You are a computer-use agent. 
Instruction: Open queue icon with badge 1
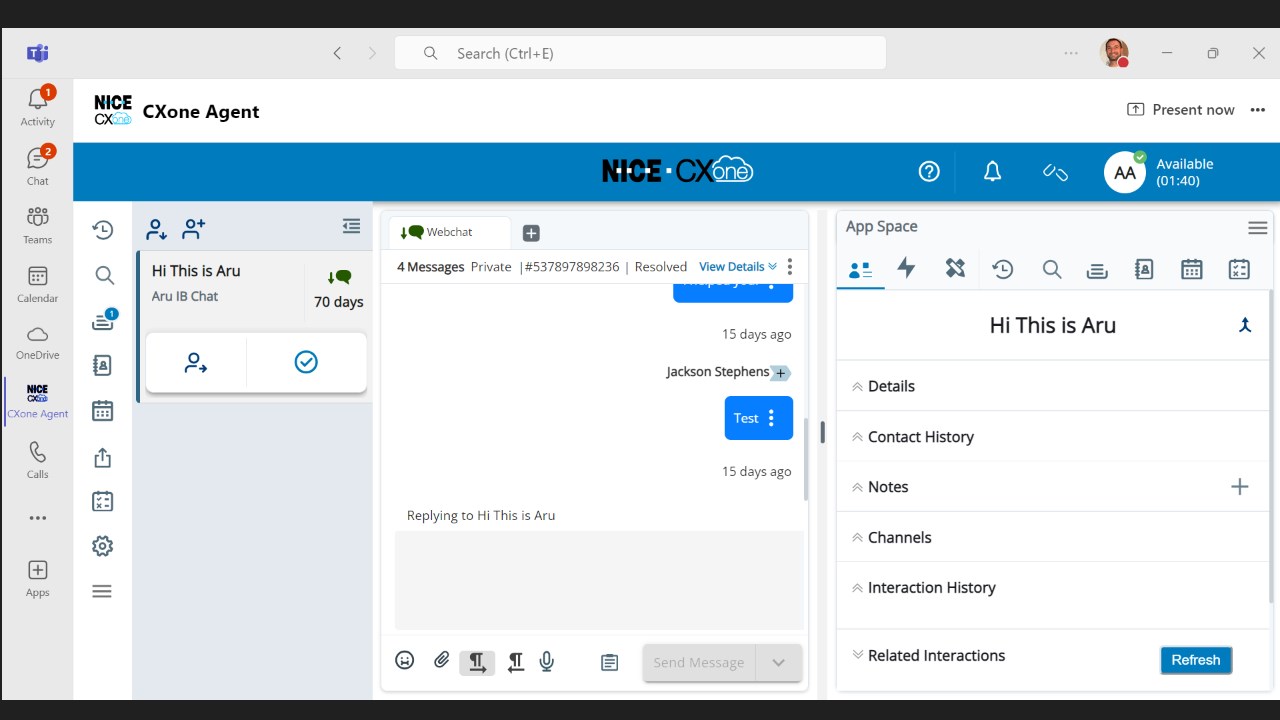click(x=104, y=321)
